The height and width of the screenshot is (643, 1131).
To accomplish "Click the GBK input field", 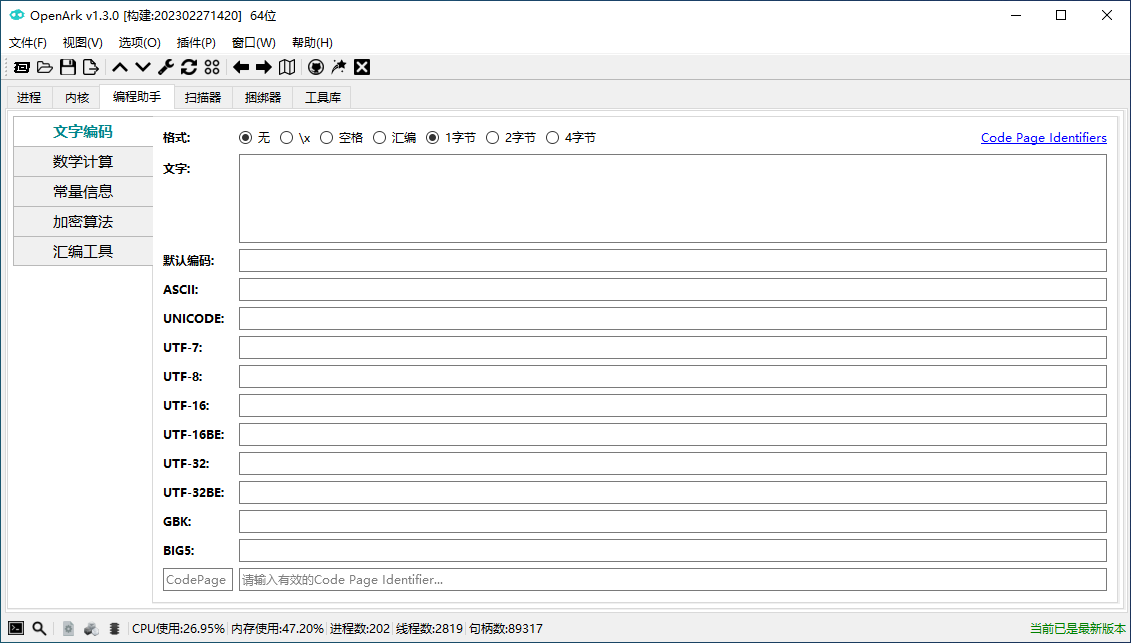I will pyautogui.click(x=673, y=521).
